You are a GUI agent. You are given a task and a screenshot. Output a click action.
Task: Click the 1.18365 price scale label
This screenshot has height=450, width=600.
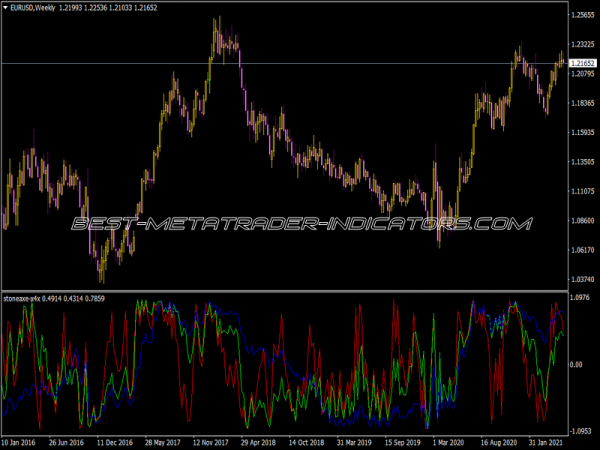click(582, 103)
